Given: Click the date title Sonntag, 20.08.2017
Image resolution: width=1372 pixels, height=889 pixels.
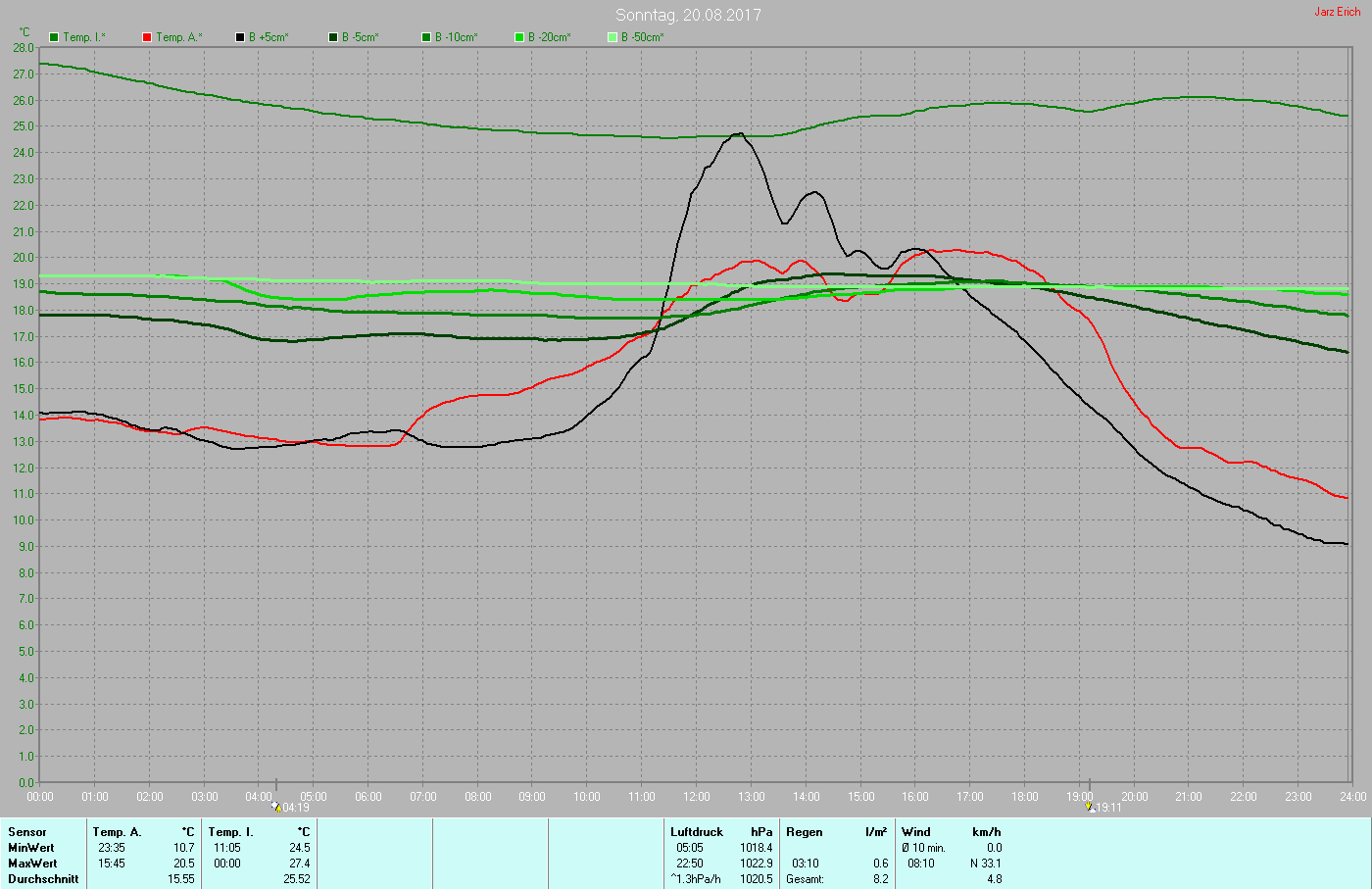Looking at the screenshot, I should (688, 15).
